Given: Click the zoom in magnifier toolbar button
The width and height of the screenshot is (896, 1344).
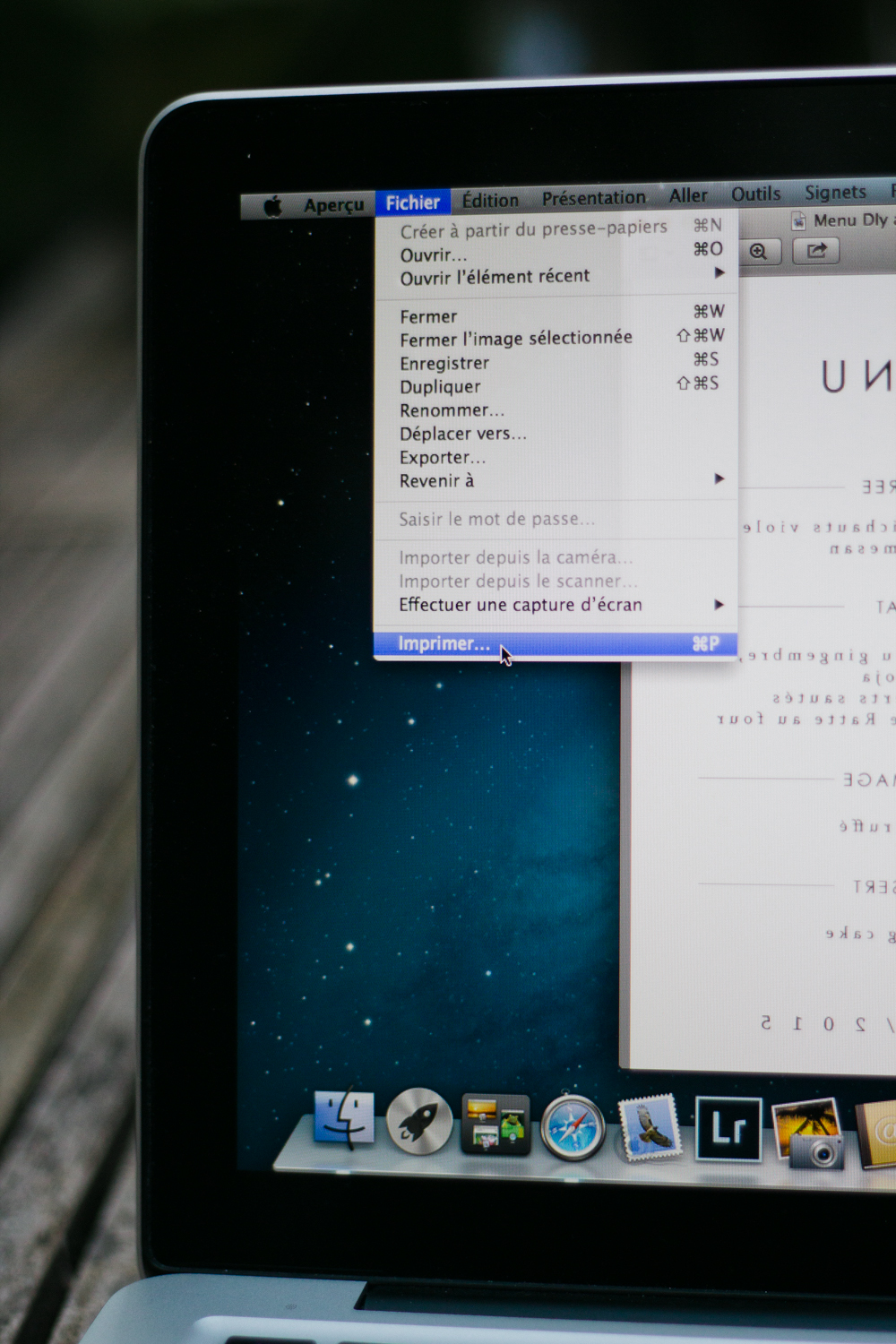Looking at the screenshot, I should [759, 252].
